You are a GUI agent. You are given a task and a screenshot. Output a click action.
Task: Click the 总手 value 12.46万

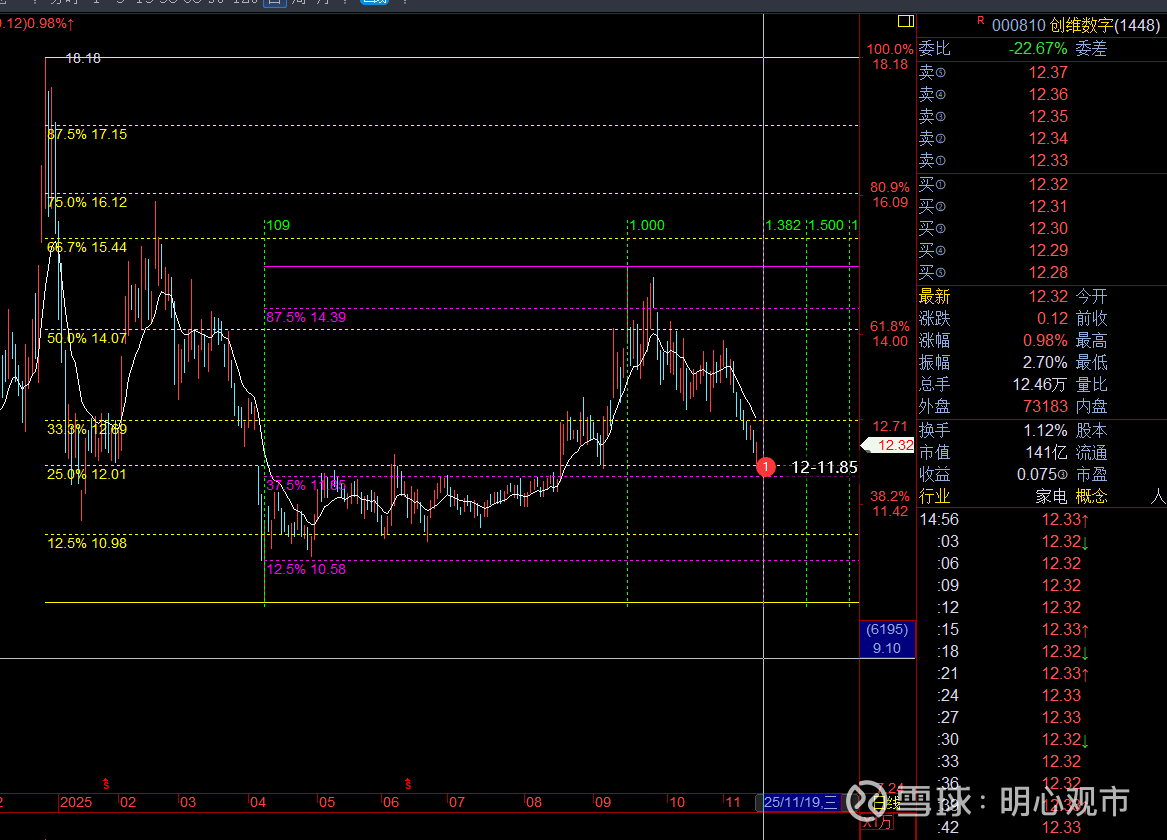1040,385
